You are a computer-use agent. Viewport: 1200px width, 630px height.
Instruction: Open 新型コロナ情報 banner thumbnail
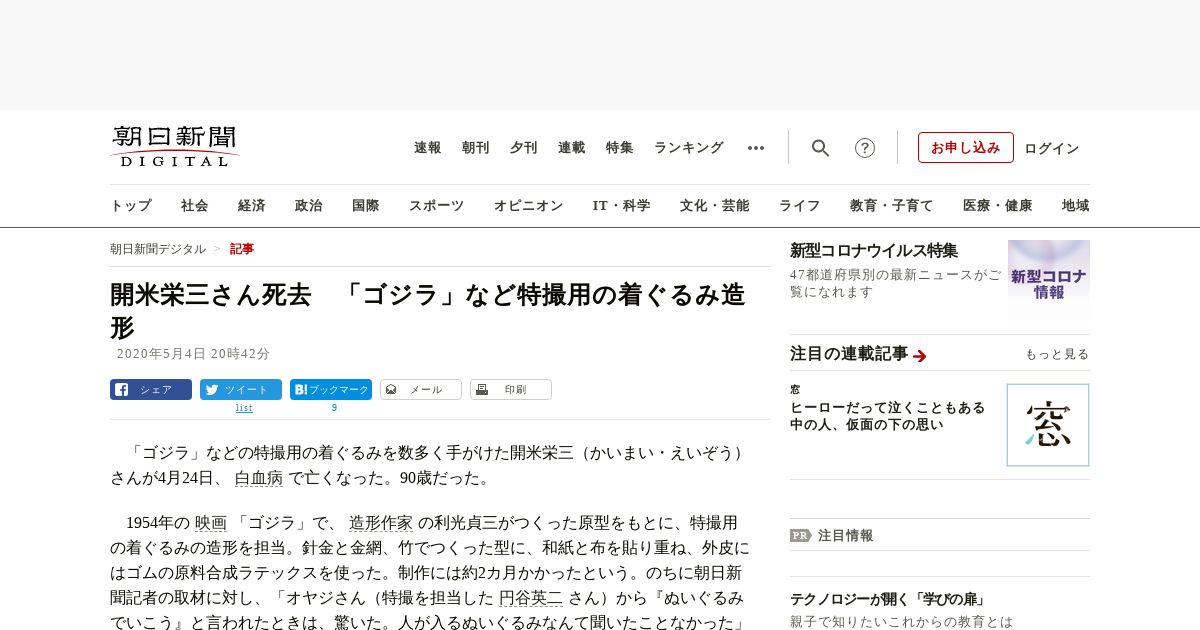[1049, 280]
